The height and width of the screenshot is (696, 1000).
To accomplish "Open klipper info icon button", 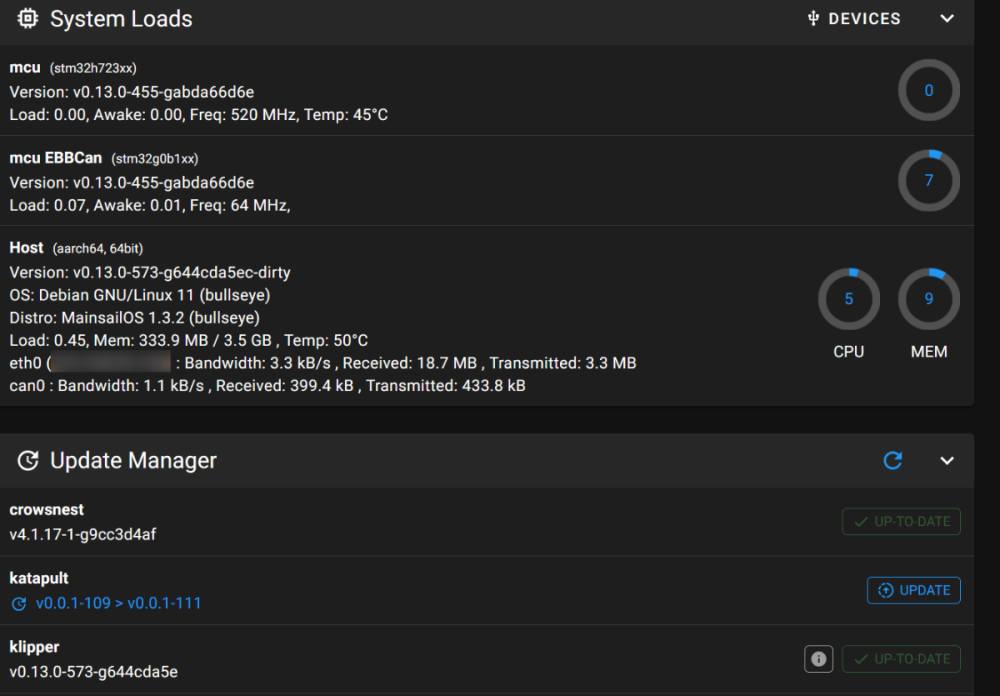I will click(x=818, y=659).
